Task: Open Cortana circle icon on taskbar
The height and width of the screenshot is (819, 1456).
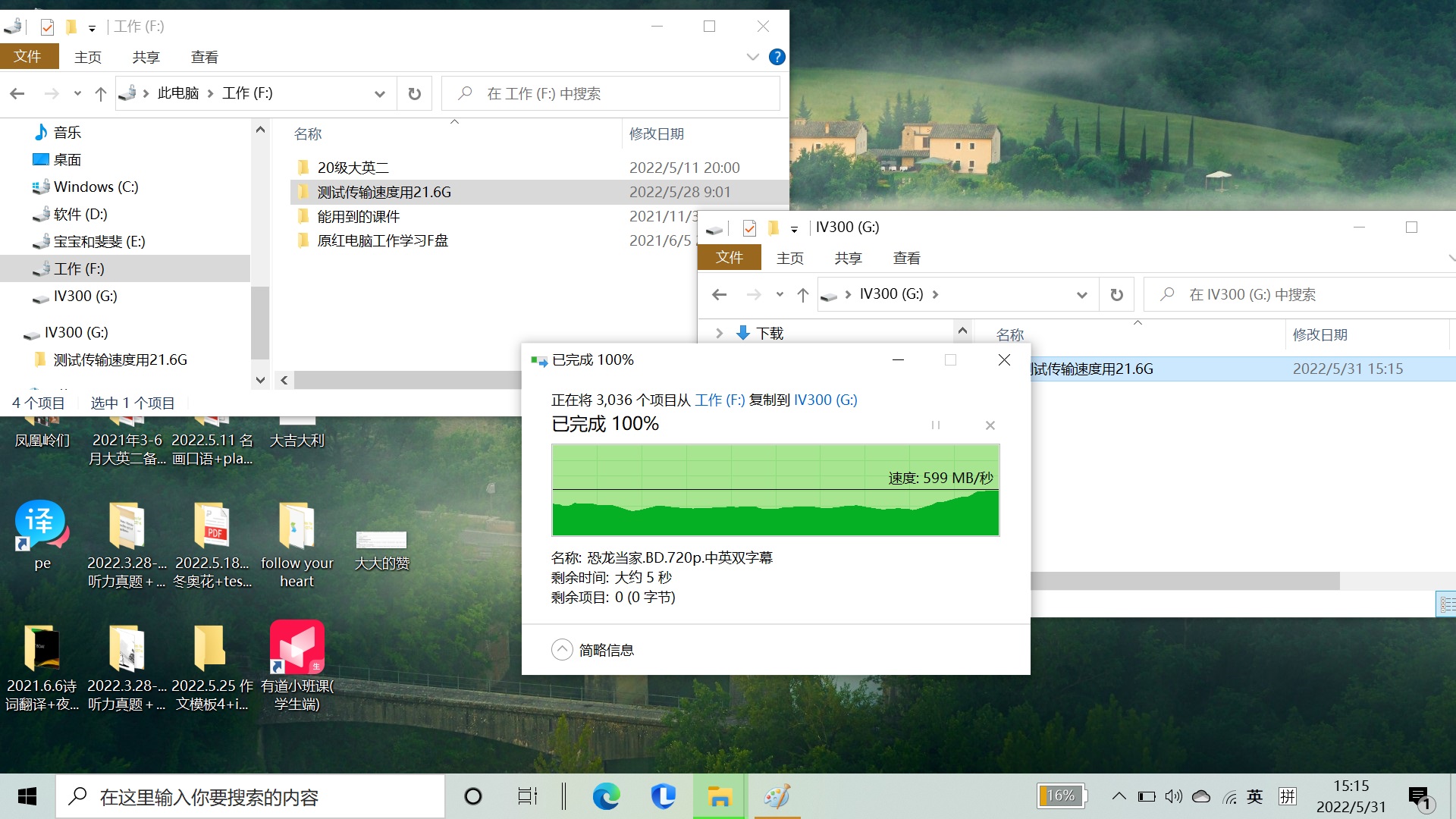Action: (x=472, y=796)
